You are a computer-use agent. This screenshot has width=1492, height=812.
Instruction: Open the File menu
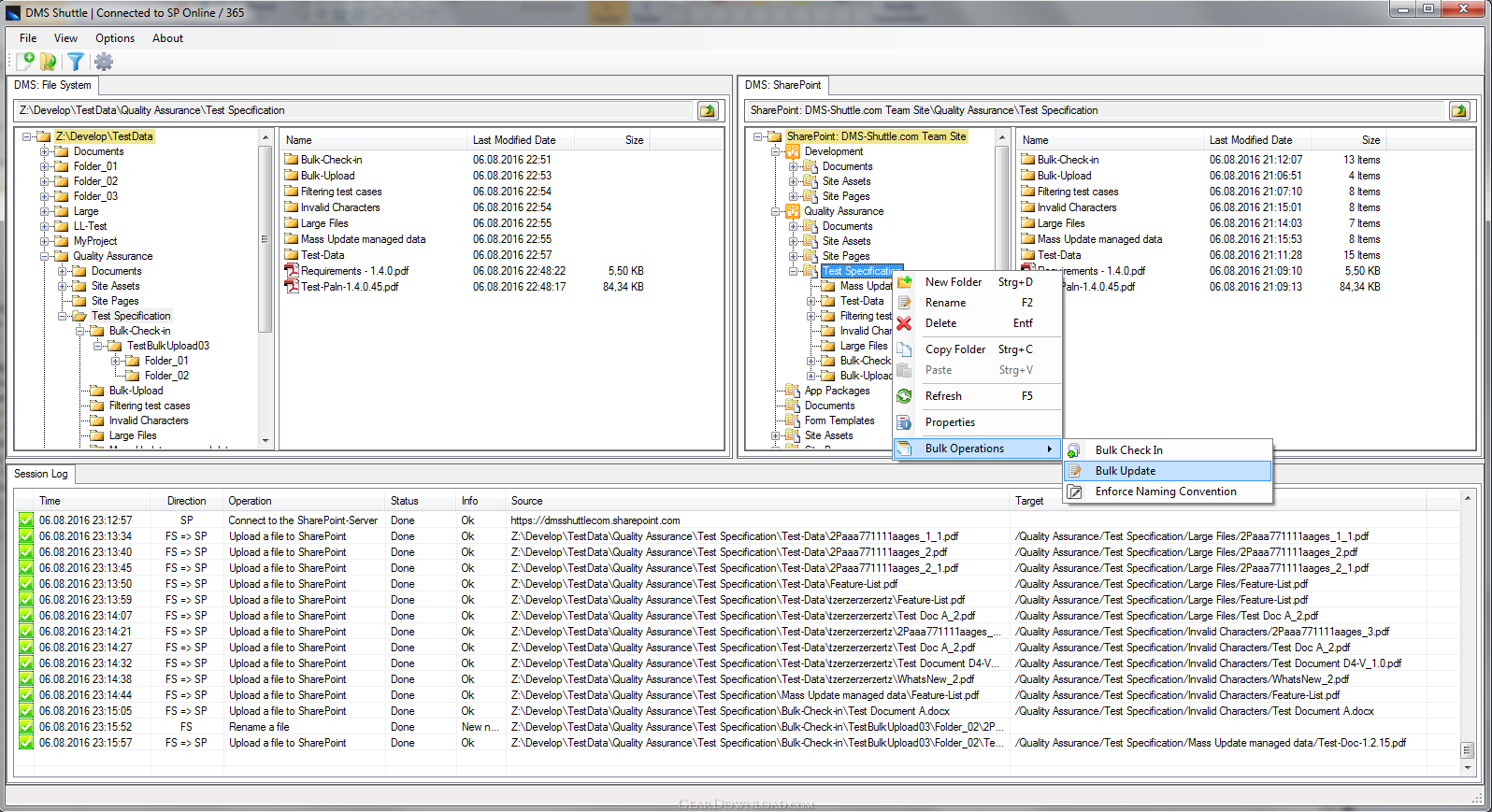coord(28,38)
